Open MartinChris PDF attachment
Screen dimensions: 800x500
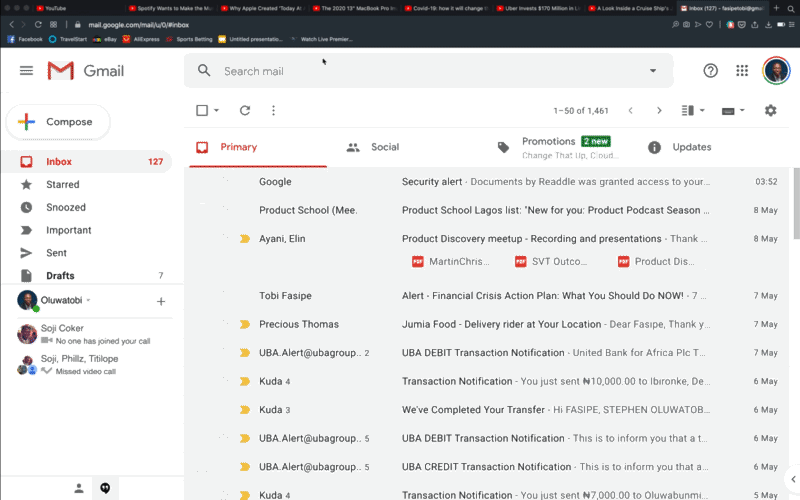click(450, 261)
